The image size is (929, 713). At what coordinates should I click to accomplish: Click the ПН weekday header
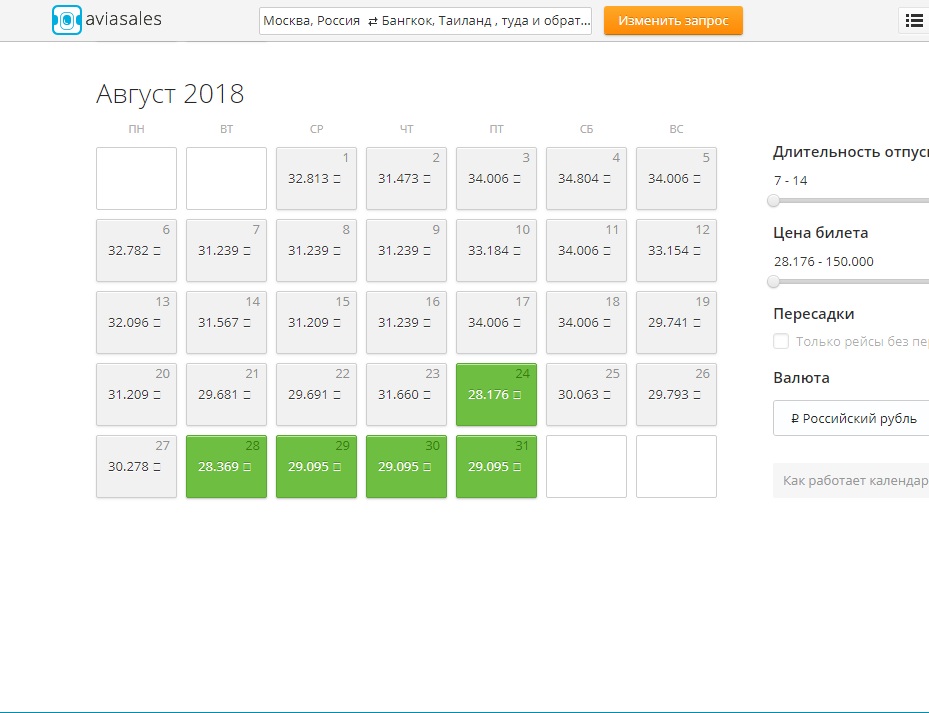tap(136, 129)
